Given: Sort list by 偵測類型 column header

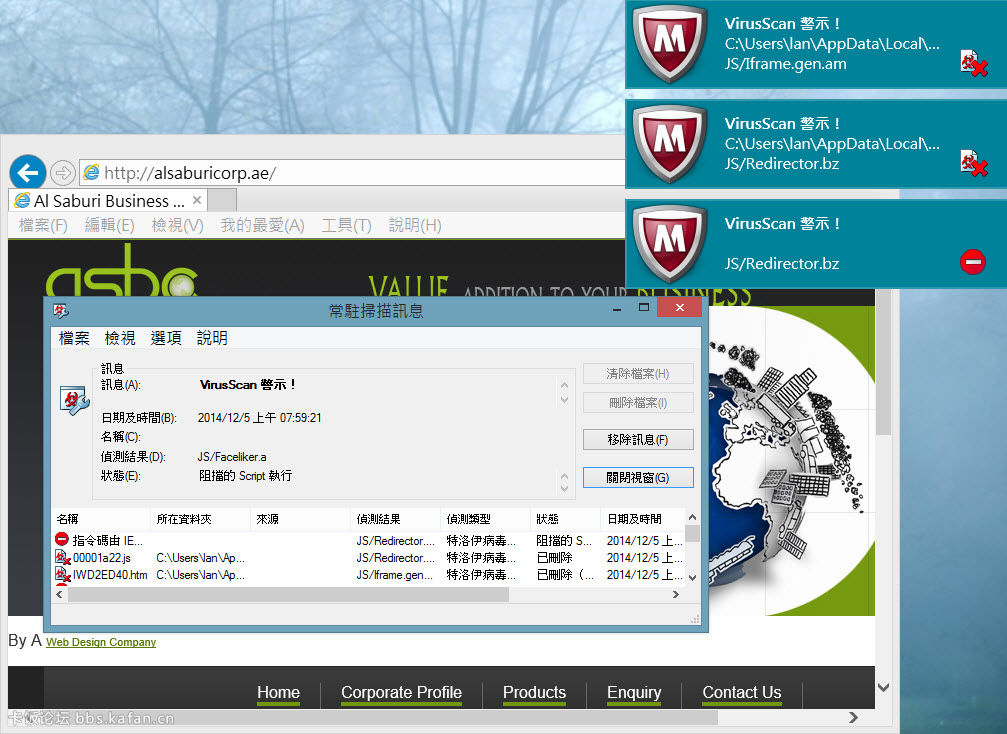Looking at the screenshot, I should (x=486, y=519).
